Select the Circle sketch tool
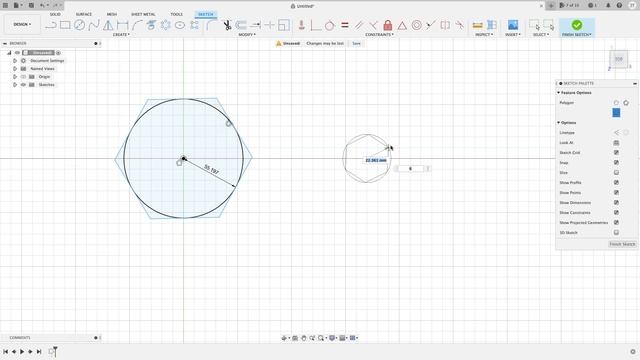 click(80, 25)
